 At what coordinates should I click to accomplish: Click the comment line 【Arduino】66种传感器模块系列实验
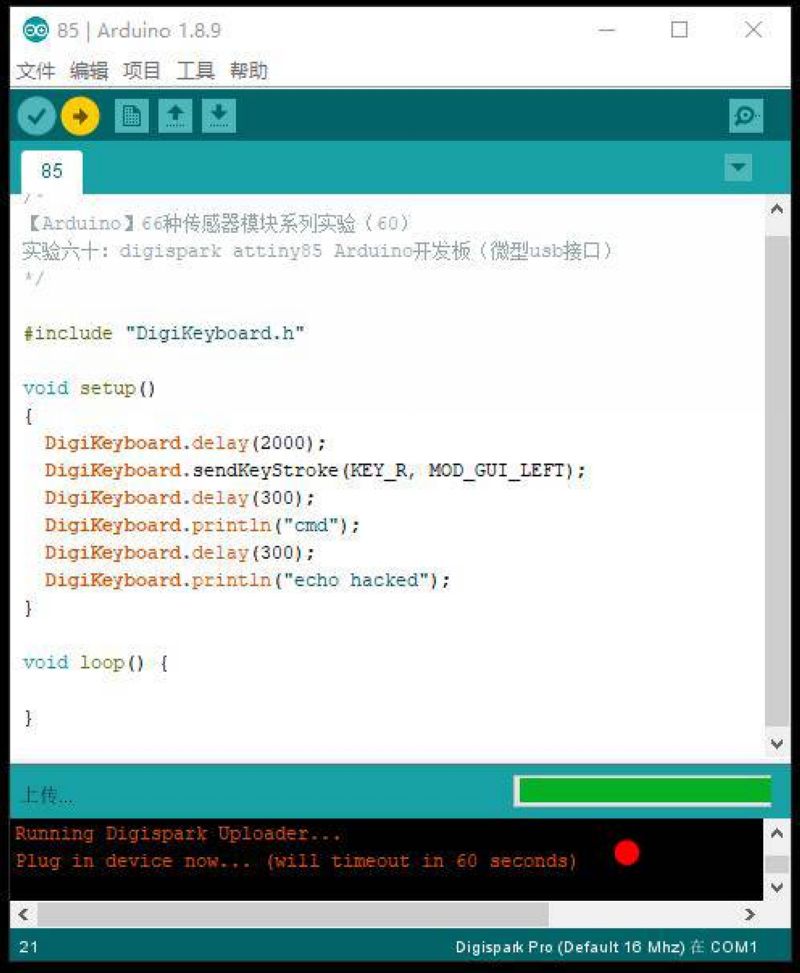pos(218,223)
